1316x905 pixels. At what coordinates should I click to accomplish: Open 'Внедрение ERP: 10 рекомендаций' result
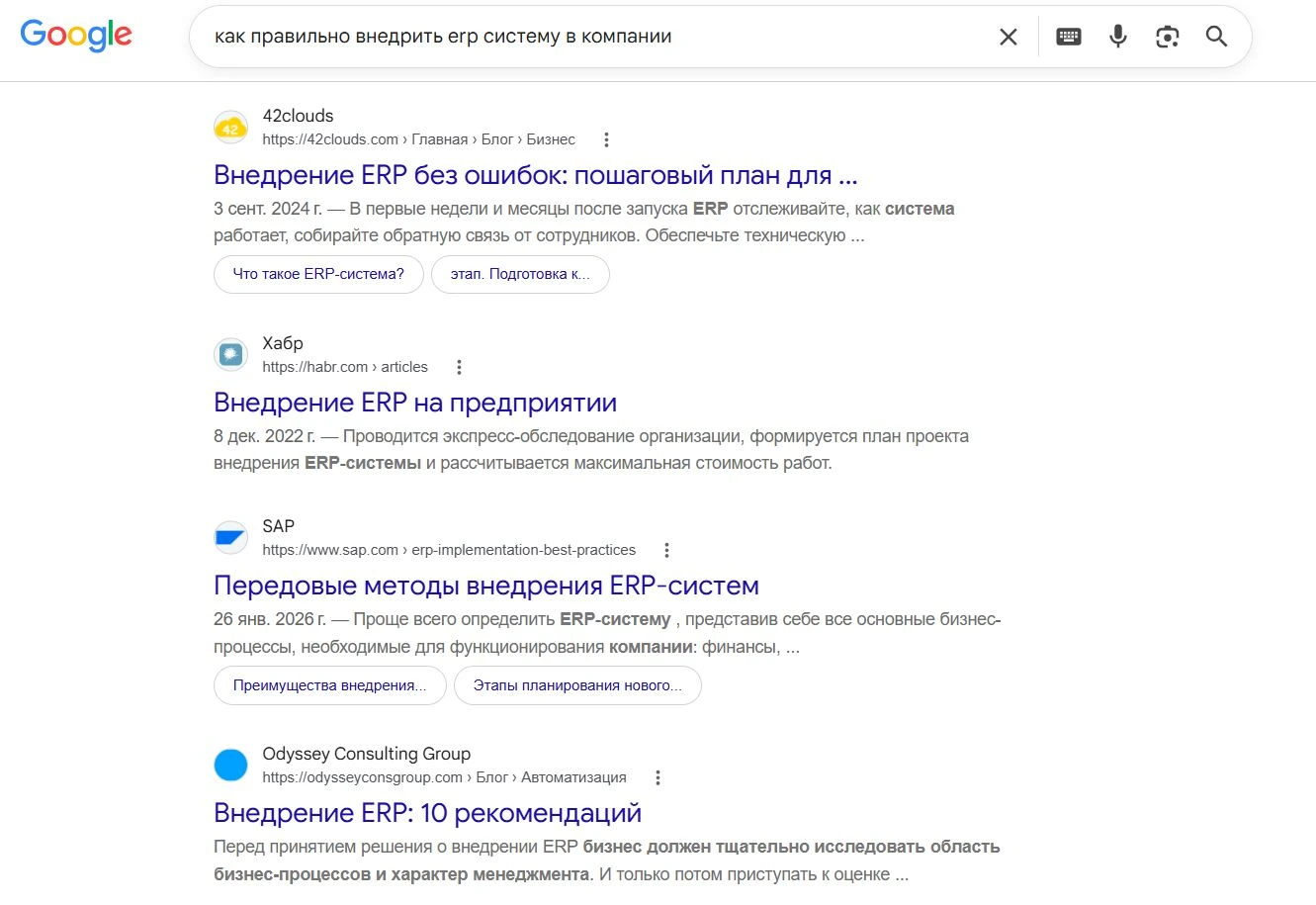(428, 813)
